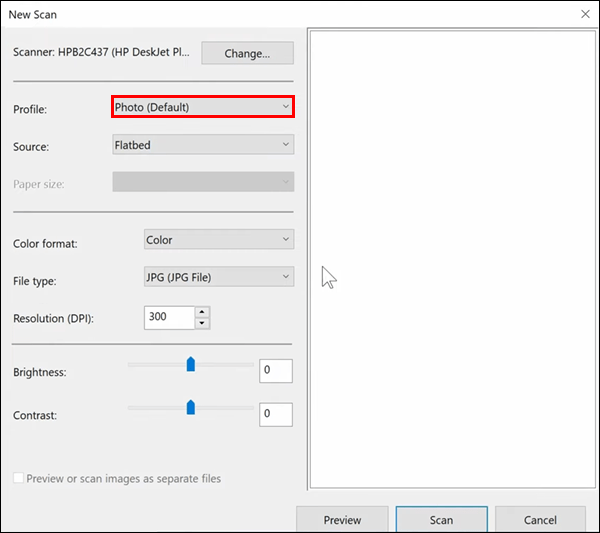Open the File type dropdown showing JPG

[219, 277]
